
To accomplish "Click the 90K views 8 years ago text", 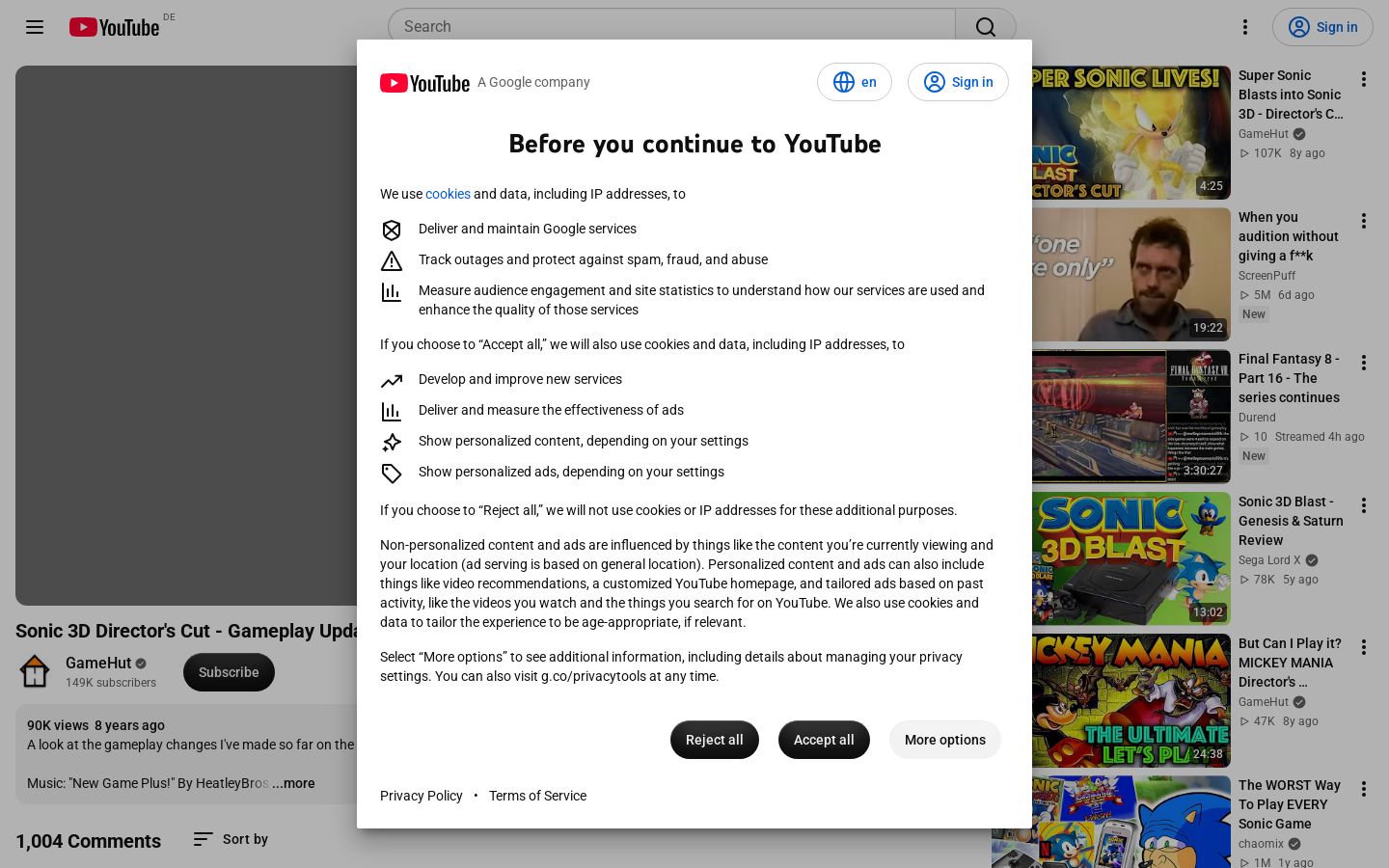I will pos(95,725).
